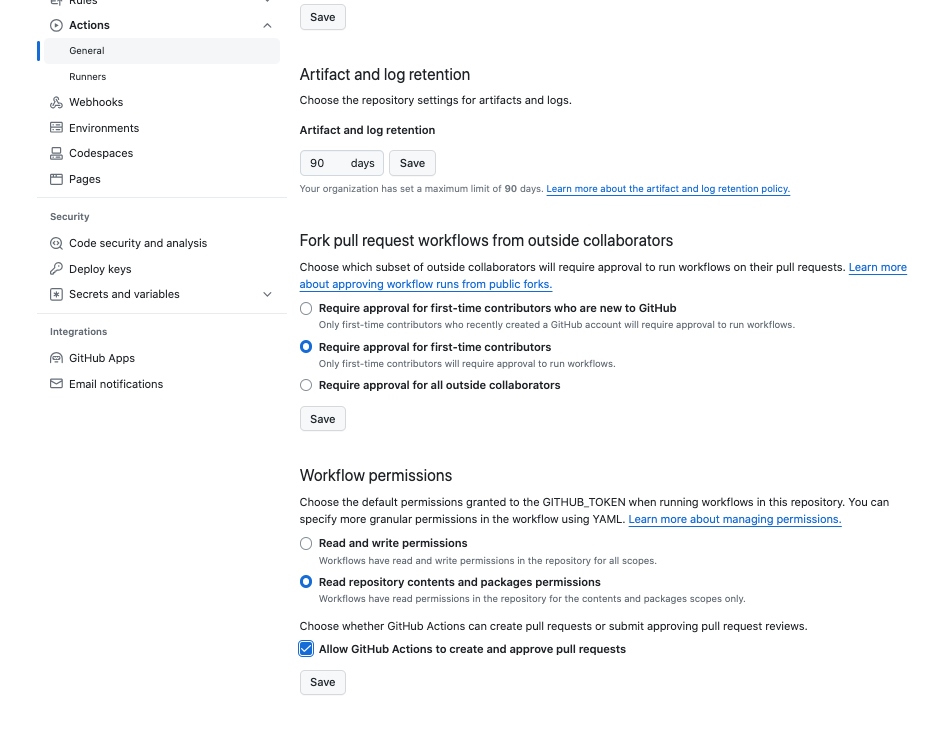Click the Actions play icon in sidebar
Viewport: 942px width, 730px height.
pyautogui.click(x=56, y=25)
